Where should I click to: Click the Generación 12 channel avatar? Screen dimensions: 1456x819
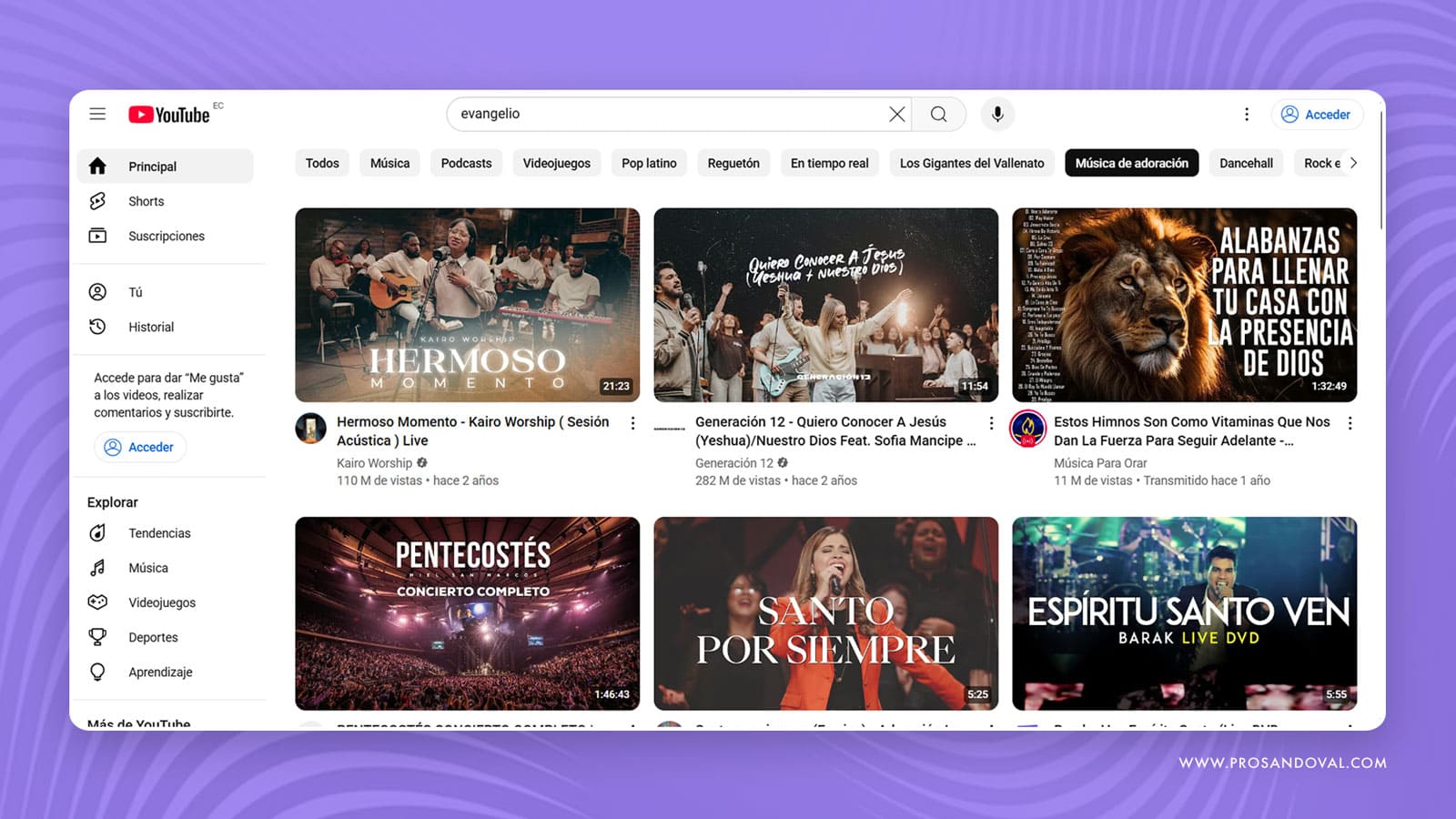[670, 429]
